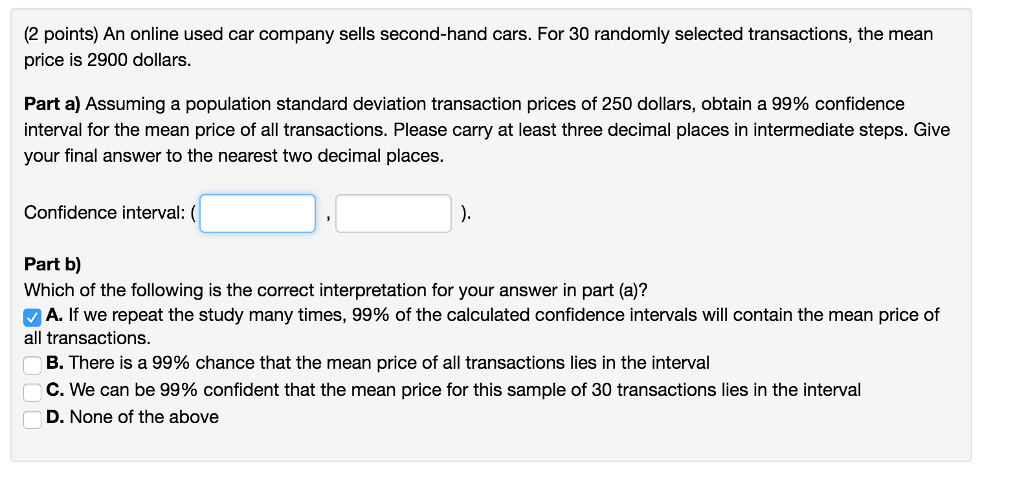Click the bold letter 'B.' label

(55, 362)
